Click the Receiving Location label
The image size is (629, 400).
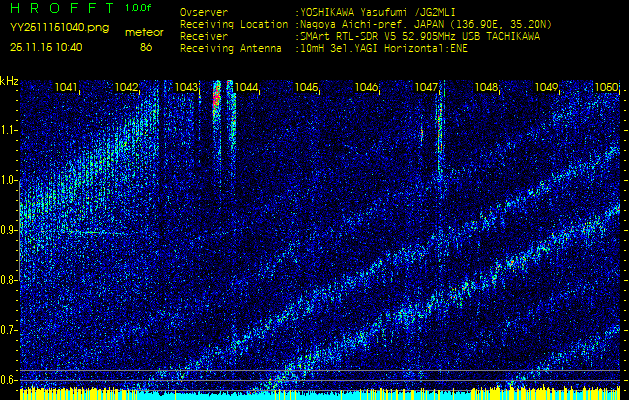point(234,24)
